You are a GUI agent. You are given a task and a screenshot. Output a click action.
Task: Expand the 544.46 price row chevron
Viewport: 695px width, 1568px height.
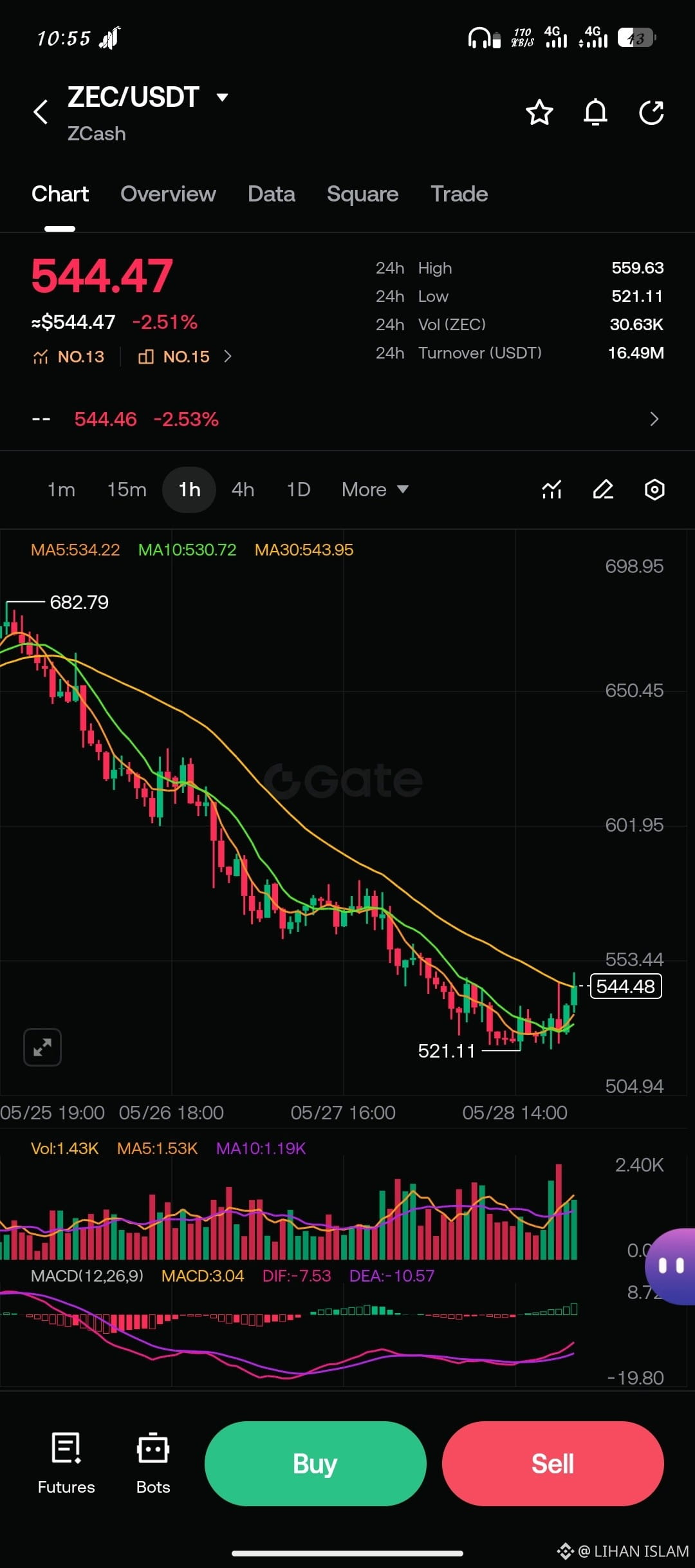coord(654,419)
